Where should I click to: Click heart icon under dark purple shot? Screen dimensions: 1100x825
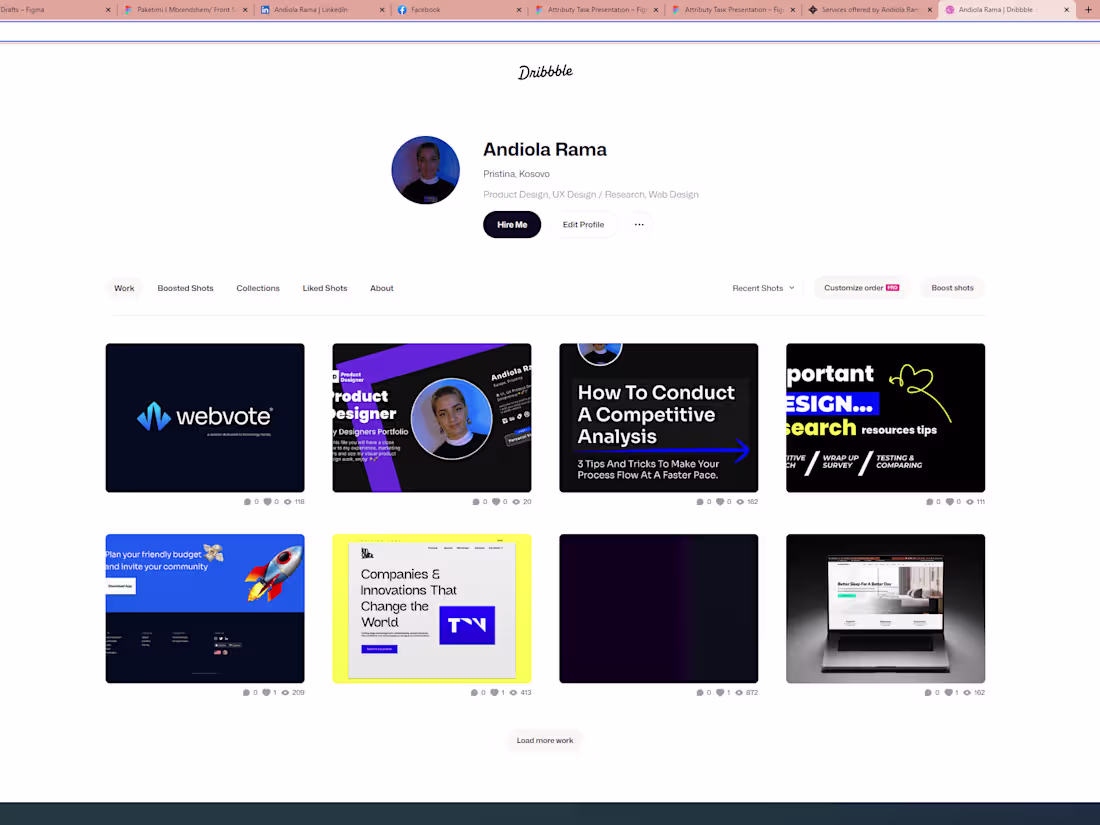pyautogui.click(x=720, y=692)
